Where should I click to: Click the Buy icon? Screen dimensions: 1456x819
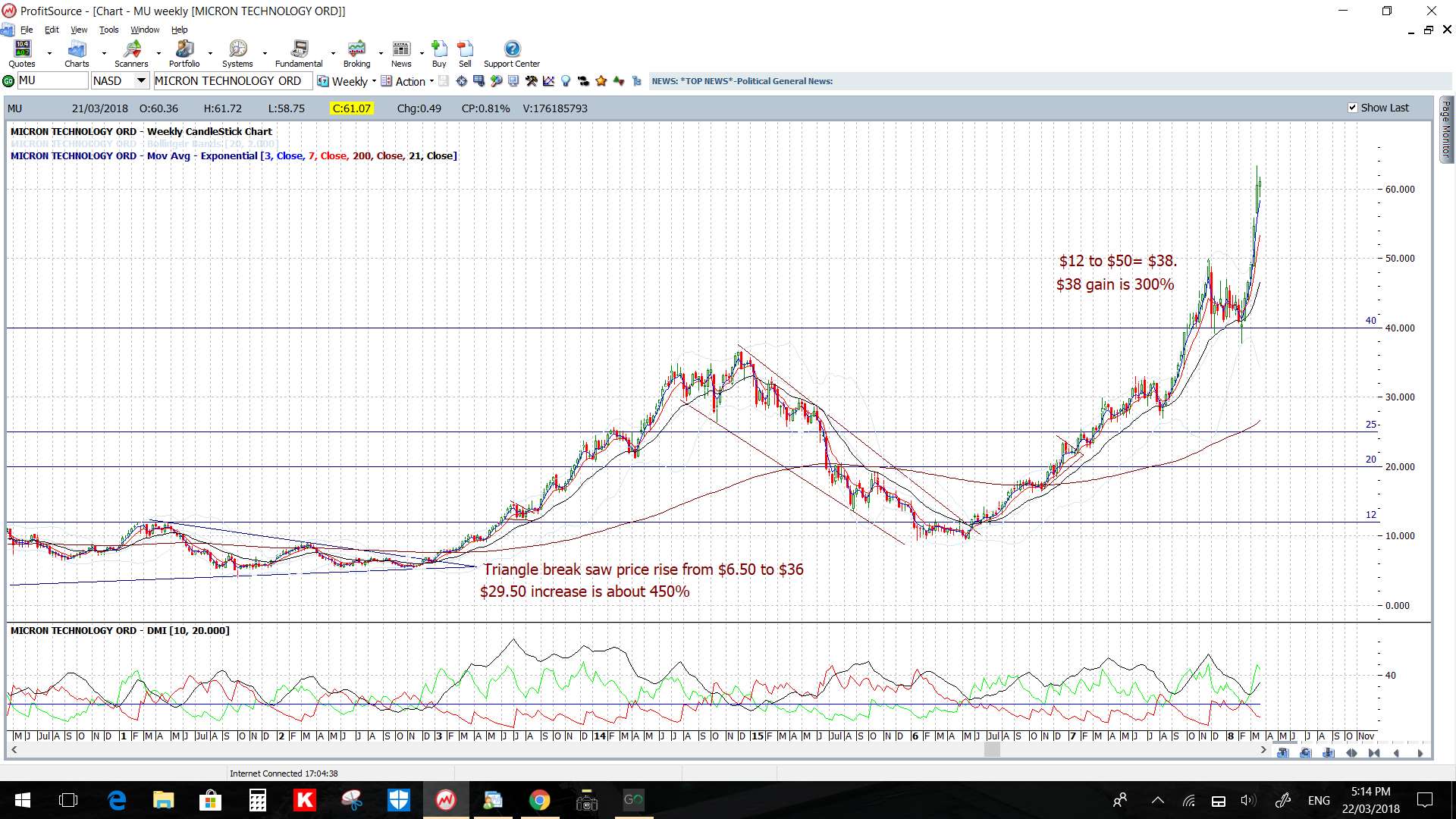pos(439,54)
